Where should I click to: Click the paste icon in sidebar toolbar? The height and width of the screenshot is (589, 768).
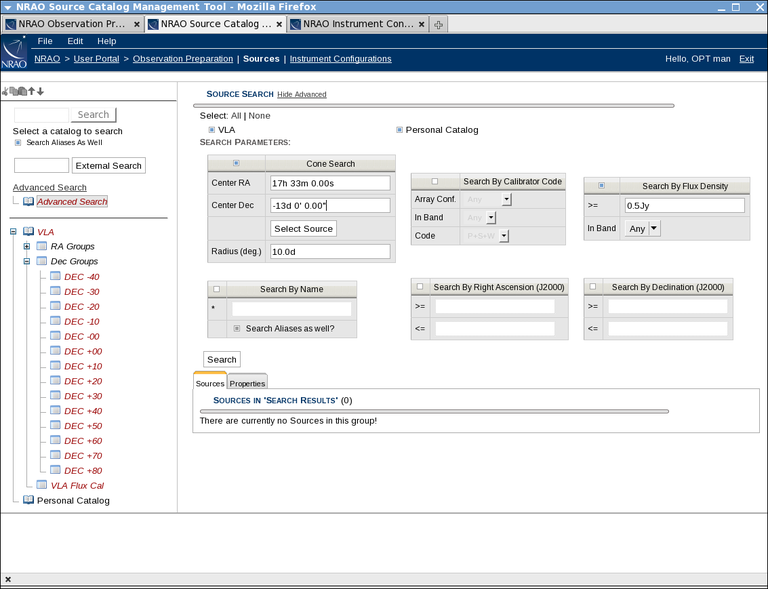point(21,92)
